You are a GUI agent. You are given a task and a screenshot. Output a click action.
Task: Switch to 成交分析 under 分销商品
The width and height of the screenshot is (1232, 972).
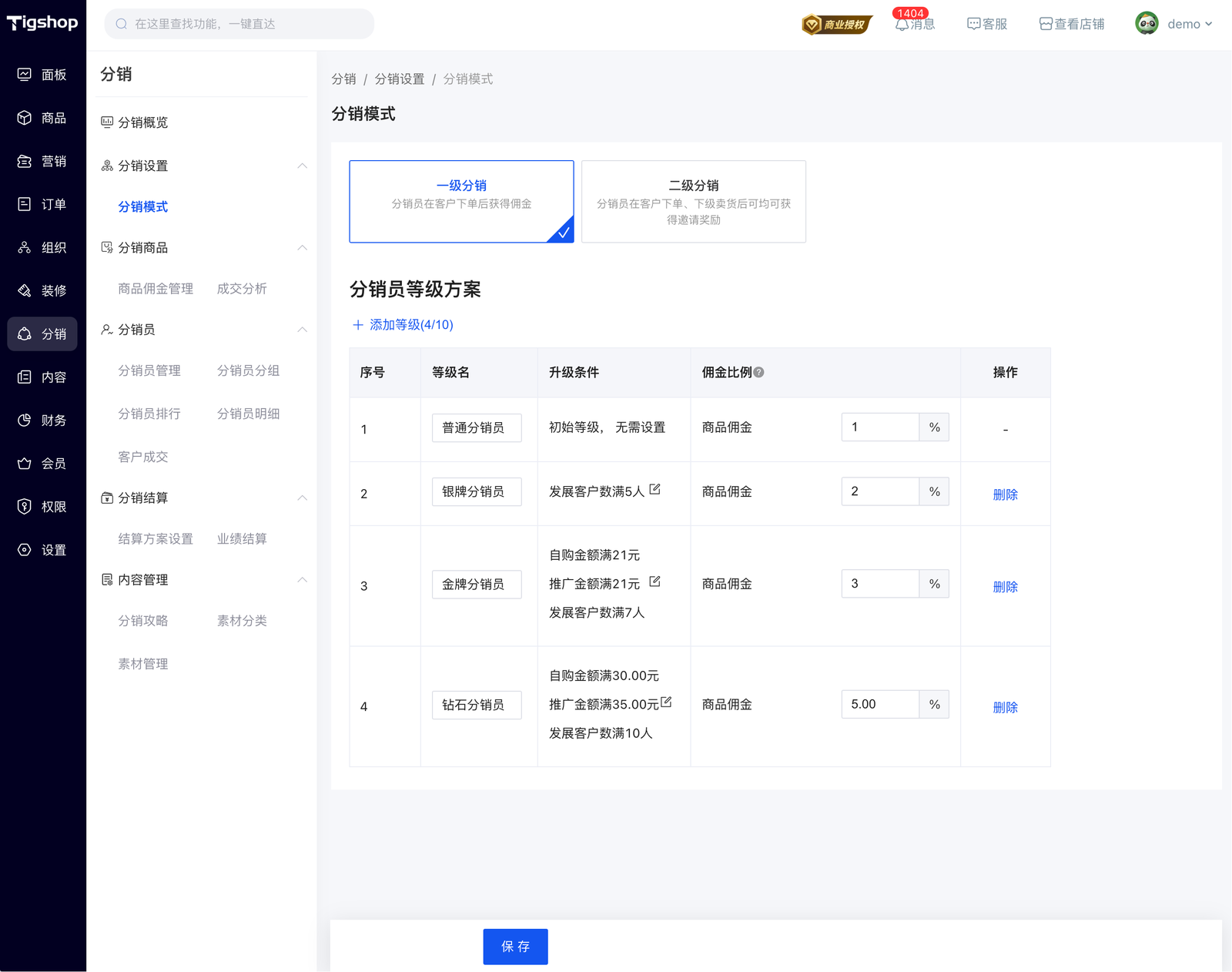click(242, 288)
